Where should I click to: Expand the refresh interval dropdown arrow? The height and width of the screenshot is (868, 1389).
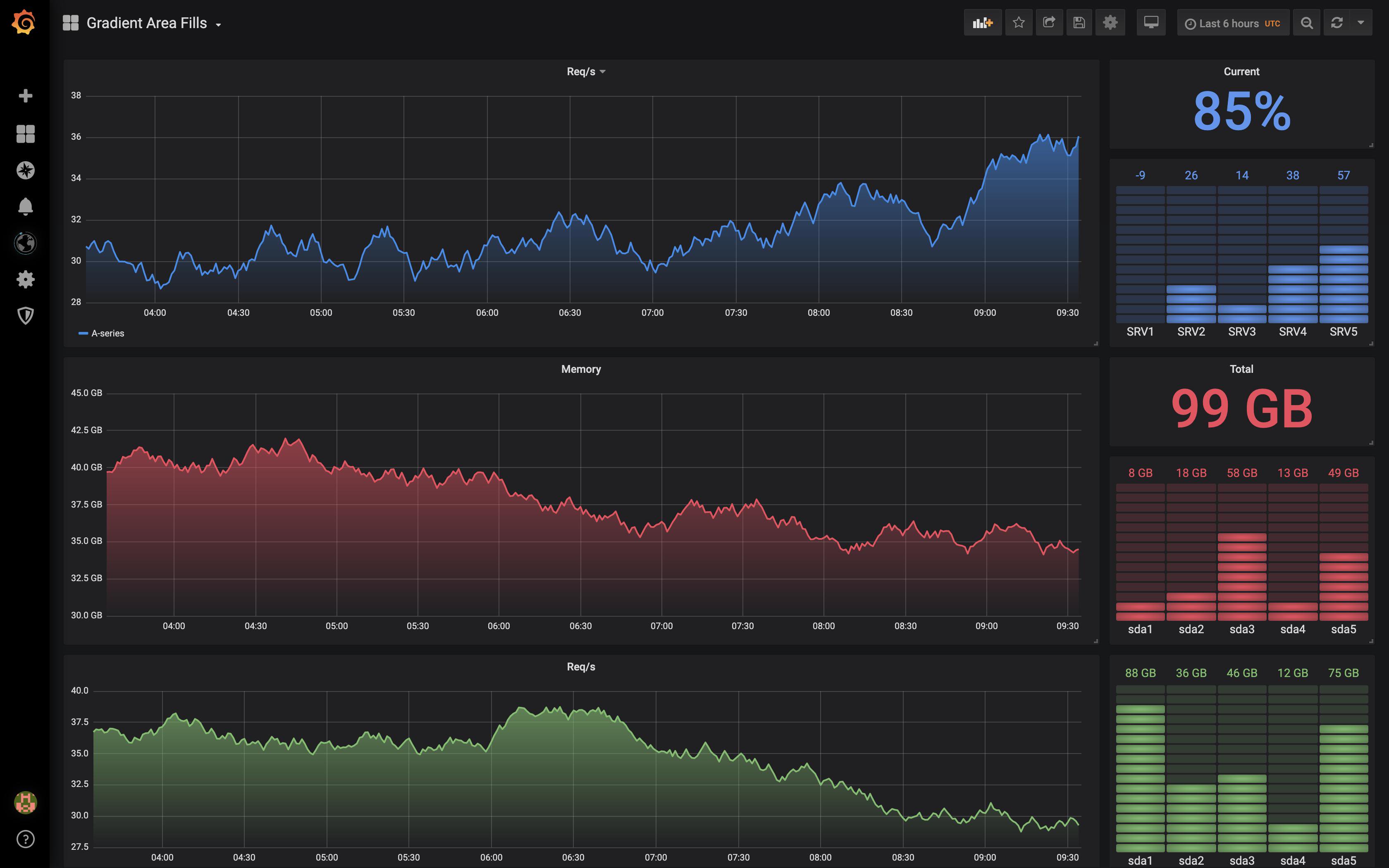1360,23
